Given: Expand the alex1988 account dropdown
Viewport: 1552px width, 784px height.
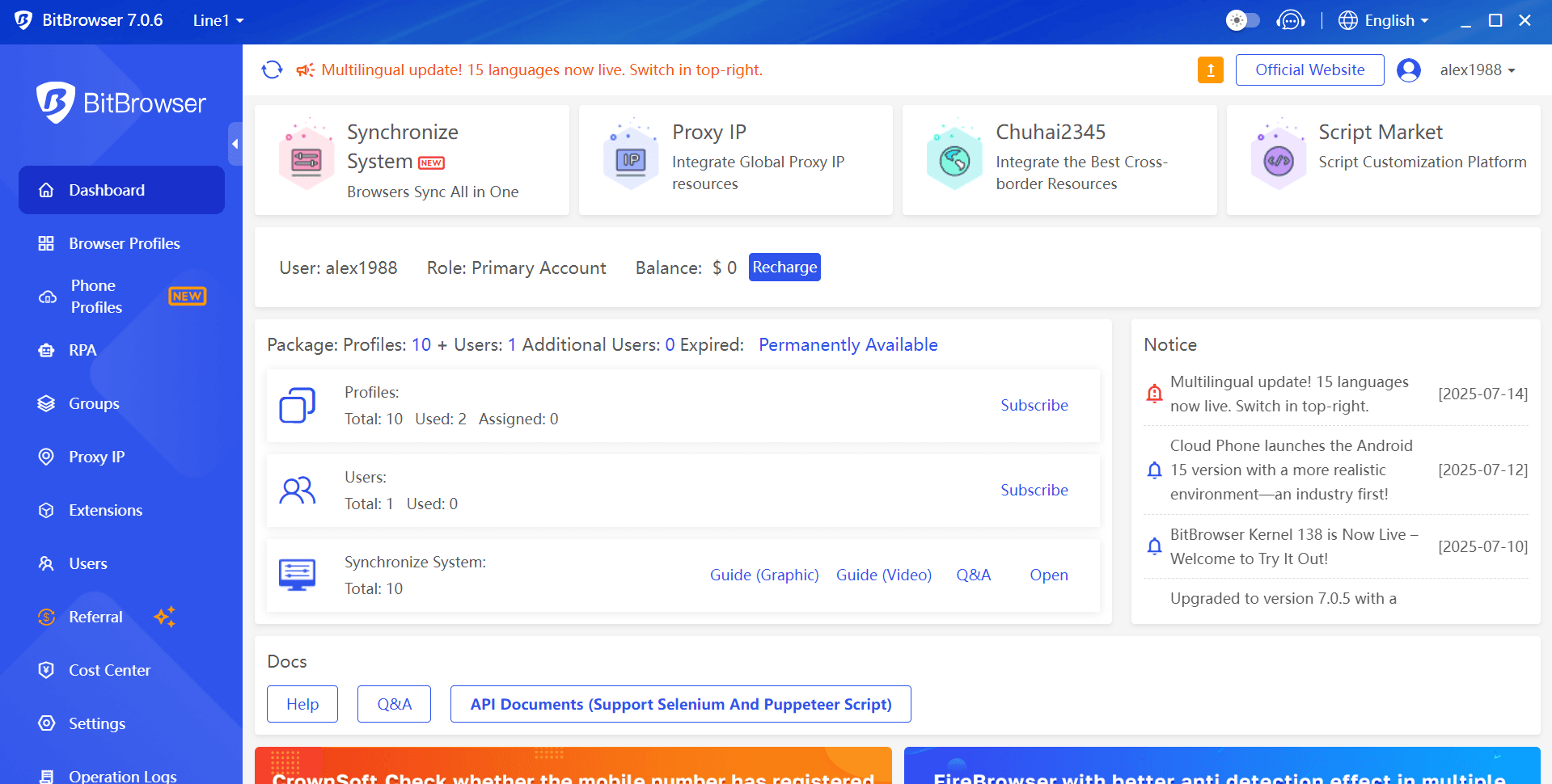Looking at the screenshot, I should (x=1478, y=70).
